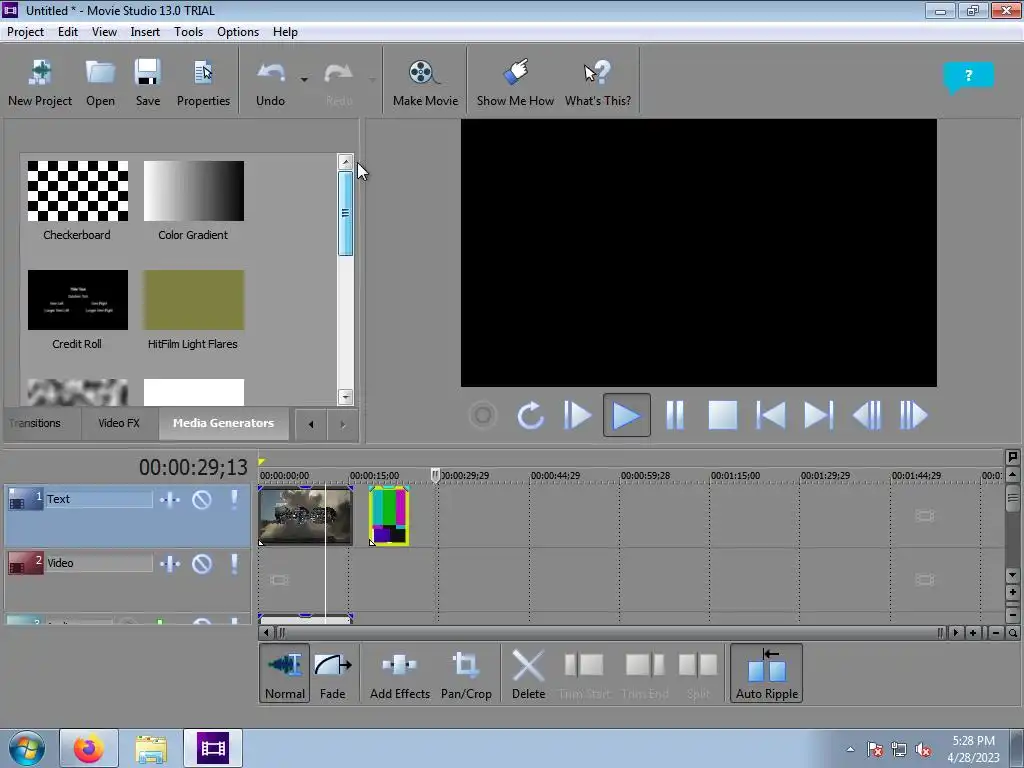Open the View menu
This screenshot has width=1024, height=768.
[x=104, y=32]
